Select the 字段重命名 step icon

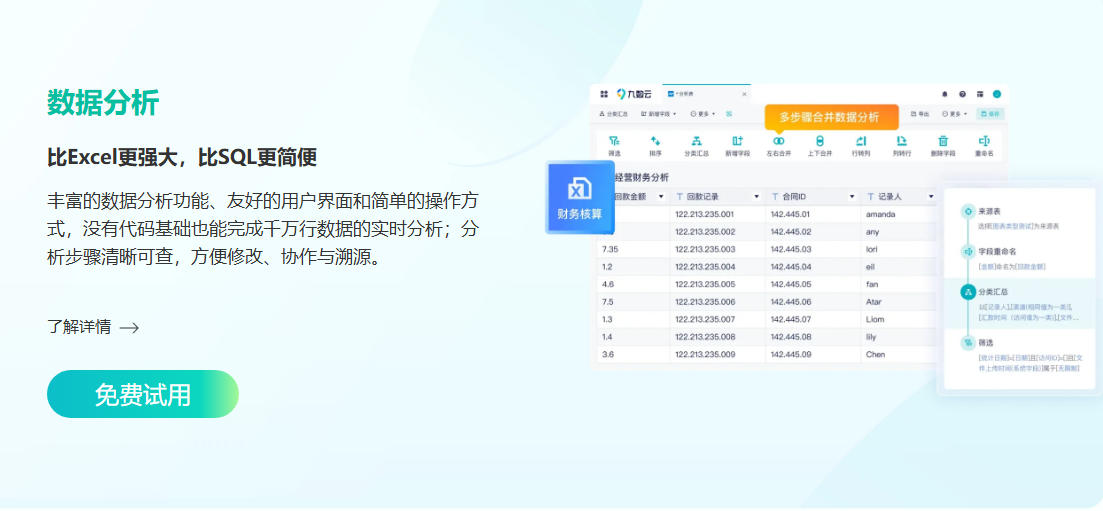pyautogui.click(x=968, y=251)
